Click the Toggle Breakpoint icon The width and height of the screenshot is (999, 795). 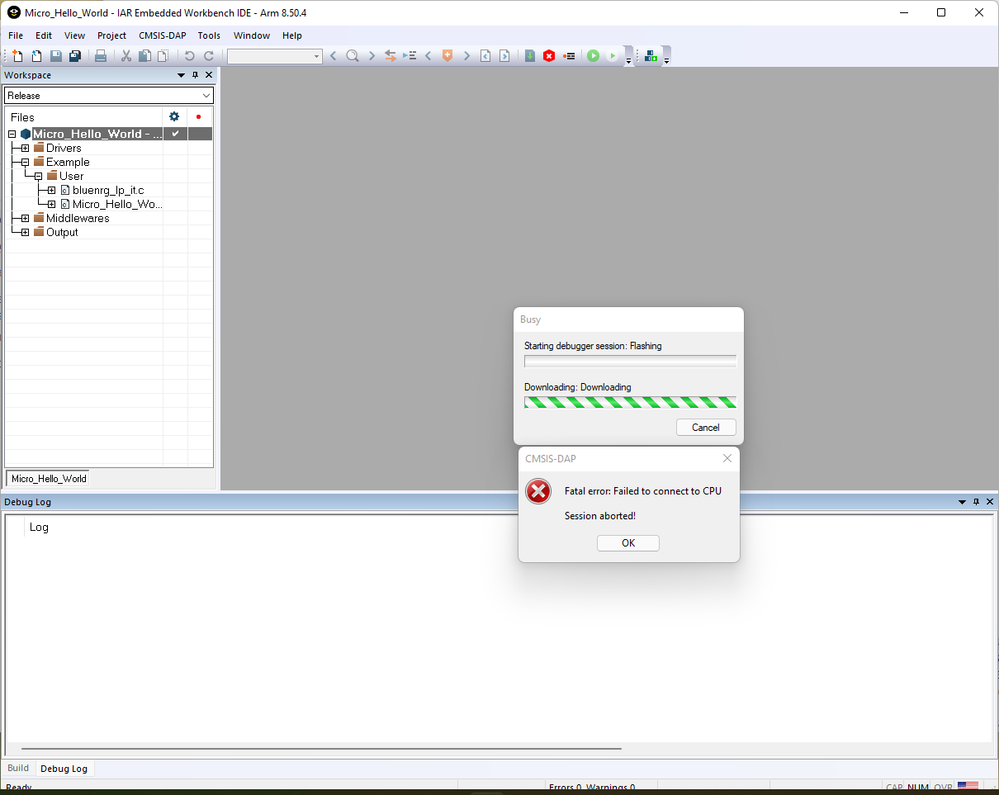(x=569, y=56)
